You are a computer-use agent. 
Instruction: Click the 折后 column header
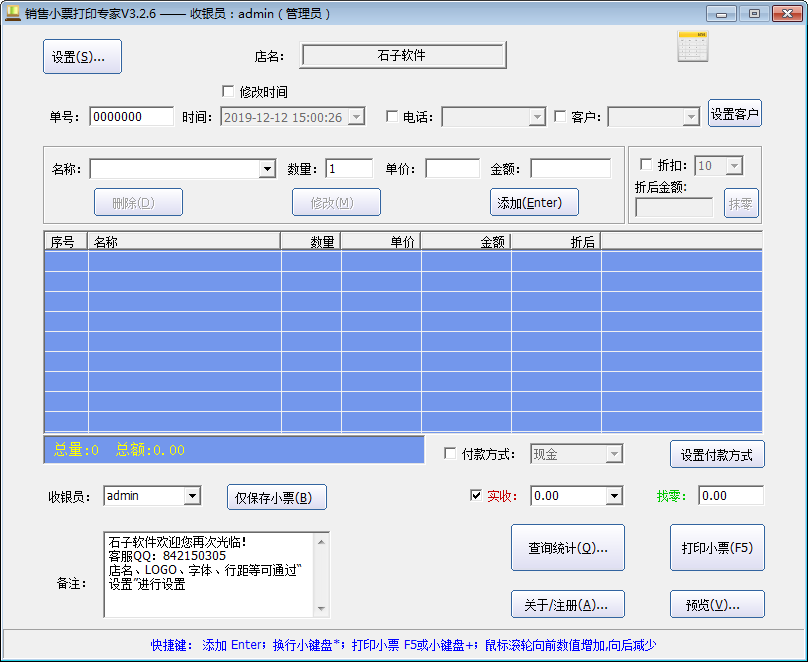point(557,242)
